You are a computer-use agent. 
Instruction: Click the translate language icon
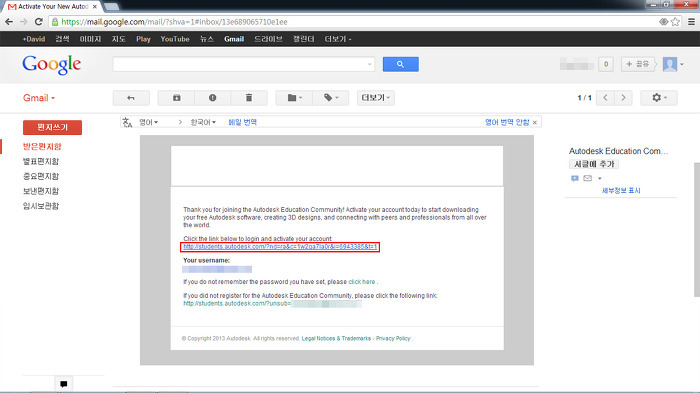127,122
